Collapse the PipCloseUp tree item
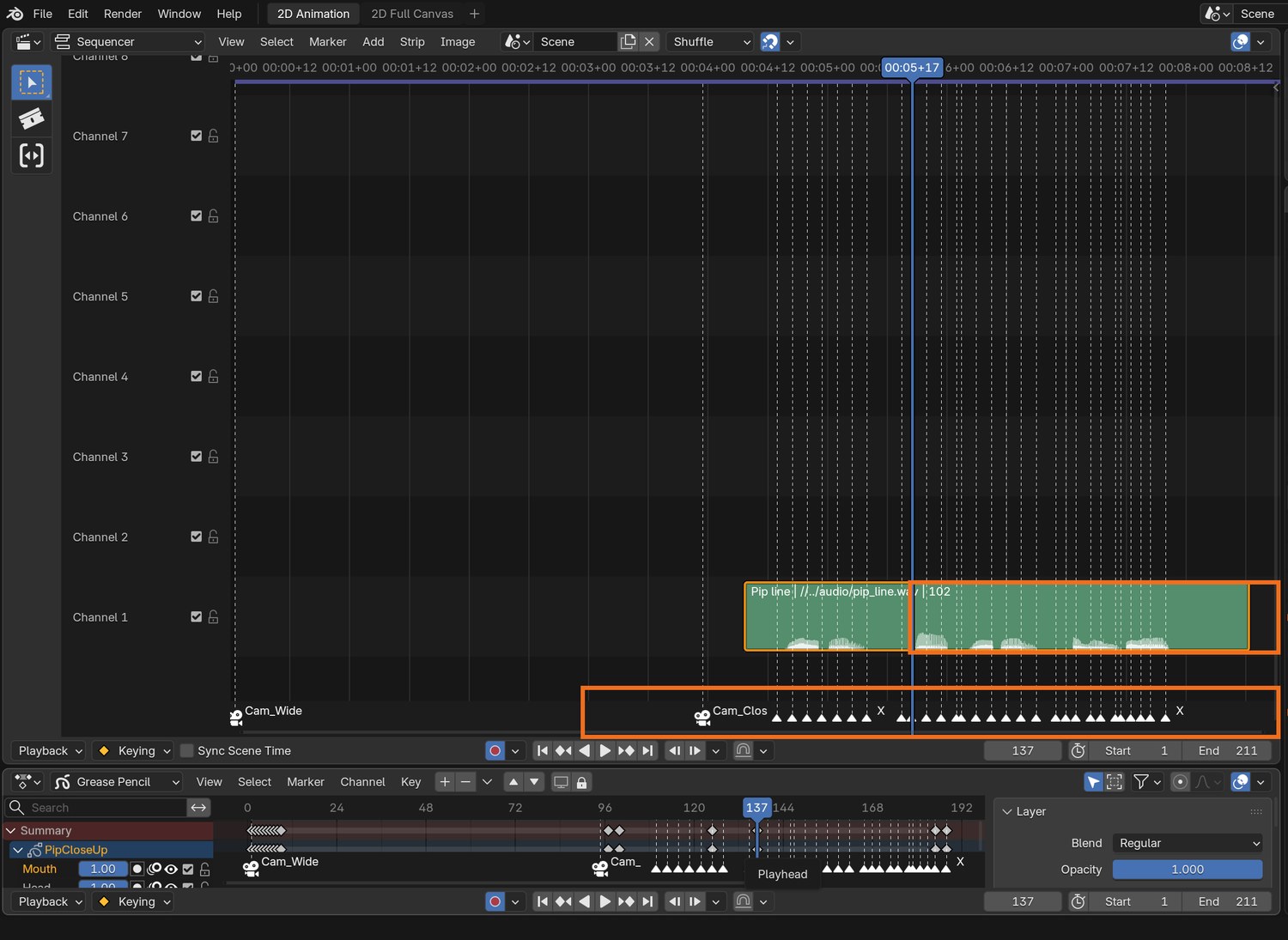Screen dimensions: 1288x940 [x=18, y=850]
